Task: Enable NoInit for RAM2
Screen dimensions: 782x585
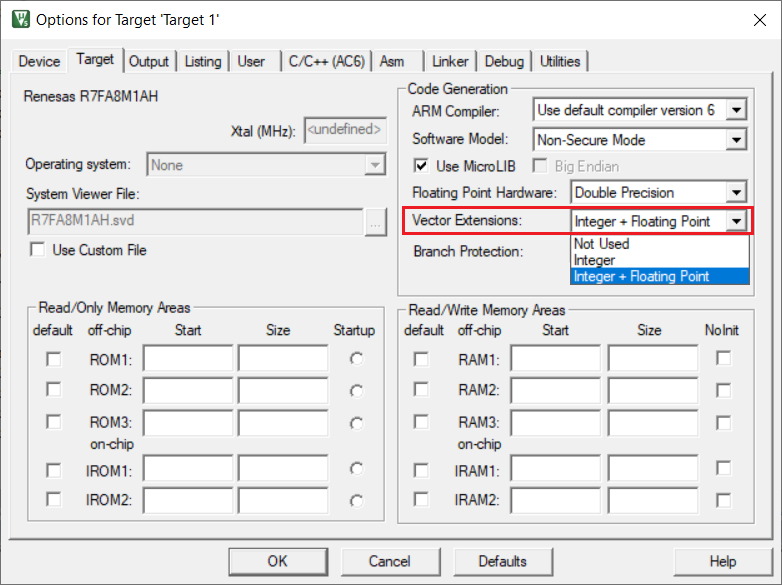Action: 723,390
